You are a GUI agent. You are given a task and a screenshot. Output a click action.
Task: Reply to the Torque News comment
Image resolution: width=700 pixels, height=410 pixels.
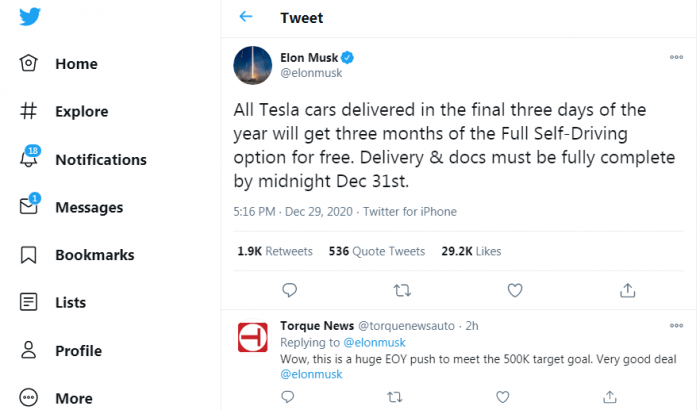click(x=289, y=397)
